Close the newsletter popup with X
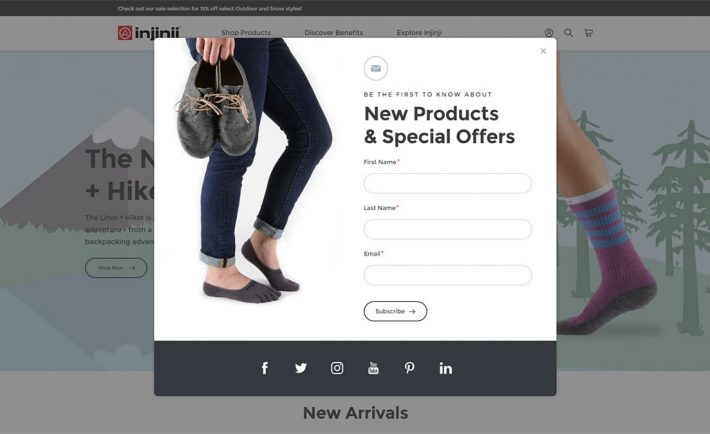 (x=543, y=51)
